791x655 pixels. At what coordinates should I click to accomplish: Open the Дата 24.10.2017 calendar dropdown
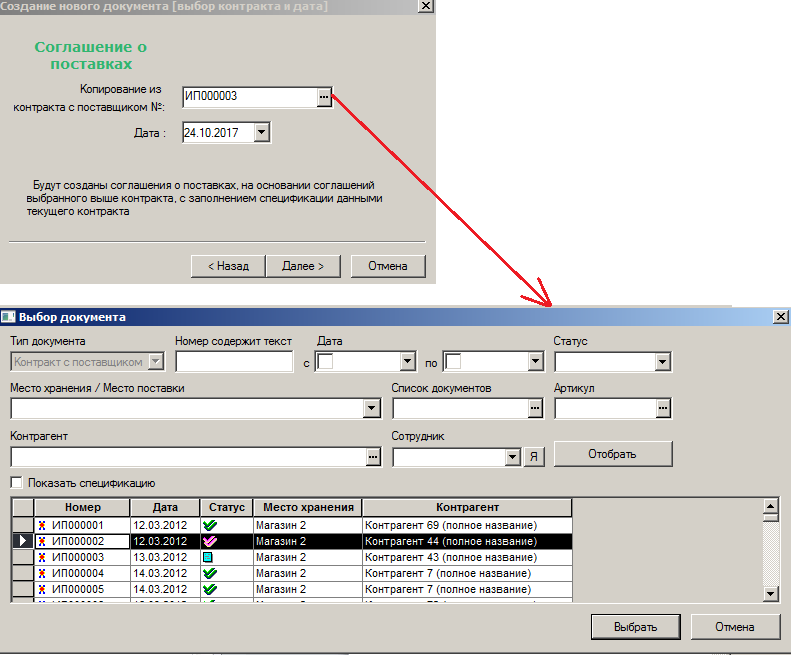tap(261, 133)
